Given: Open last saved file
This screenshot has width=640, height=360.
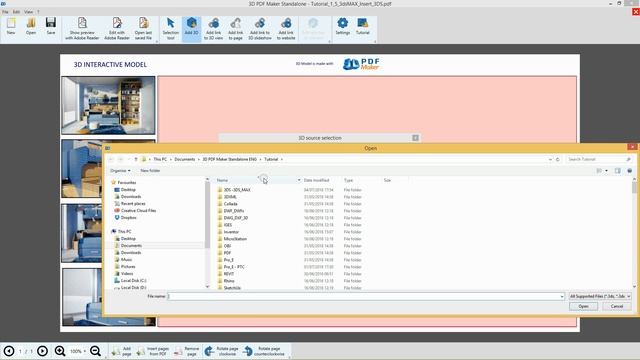Looking at the screenshot, I should (143, 29).
